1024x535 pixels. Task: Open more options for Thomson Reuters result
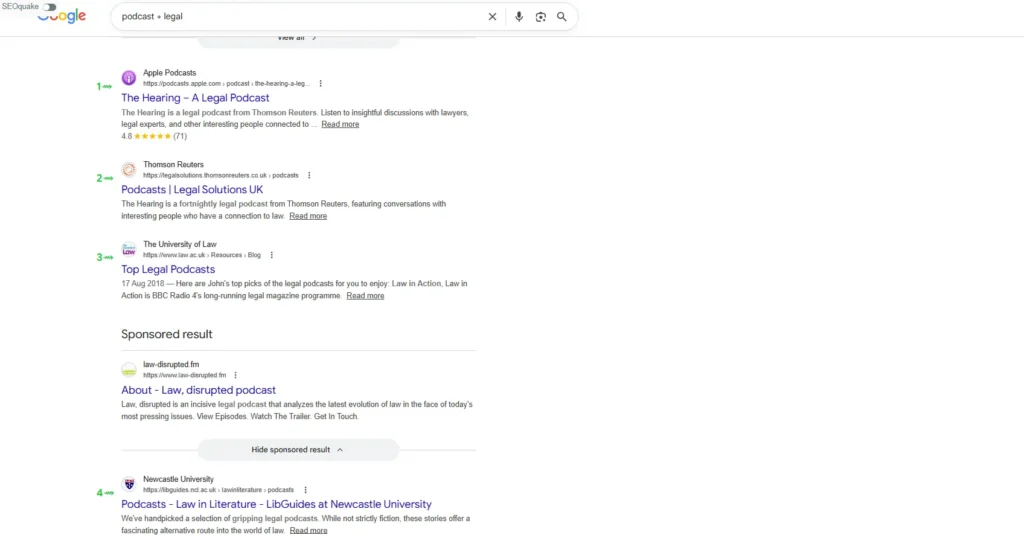[310, 176]
